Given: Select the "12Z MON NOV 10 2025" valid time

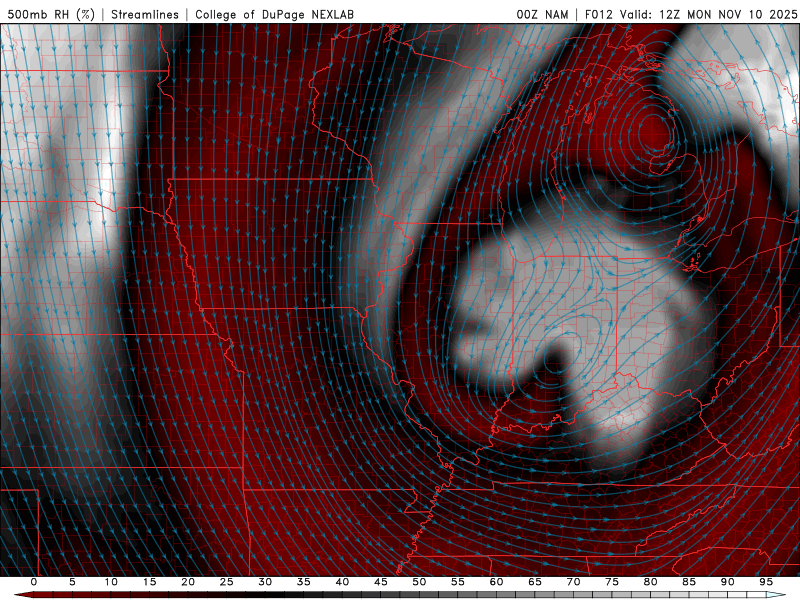Looking at the screenshot, I should 728,14.
